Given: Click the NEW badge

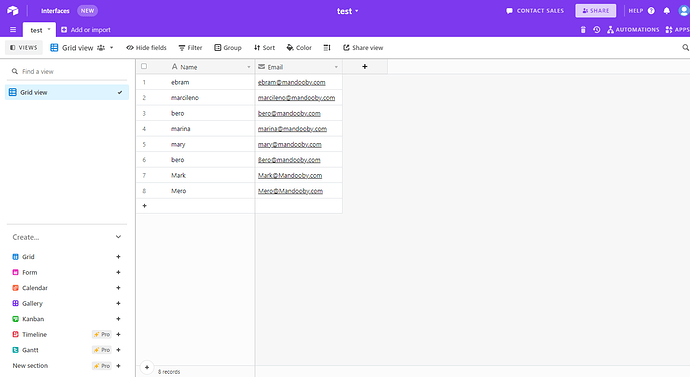Looking at the screenshot, I should 87,11.
